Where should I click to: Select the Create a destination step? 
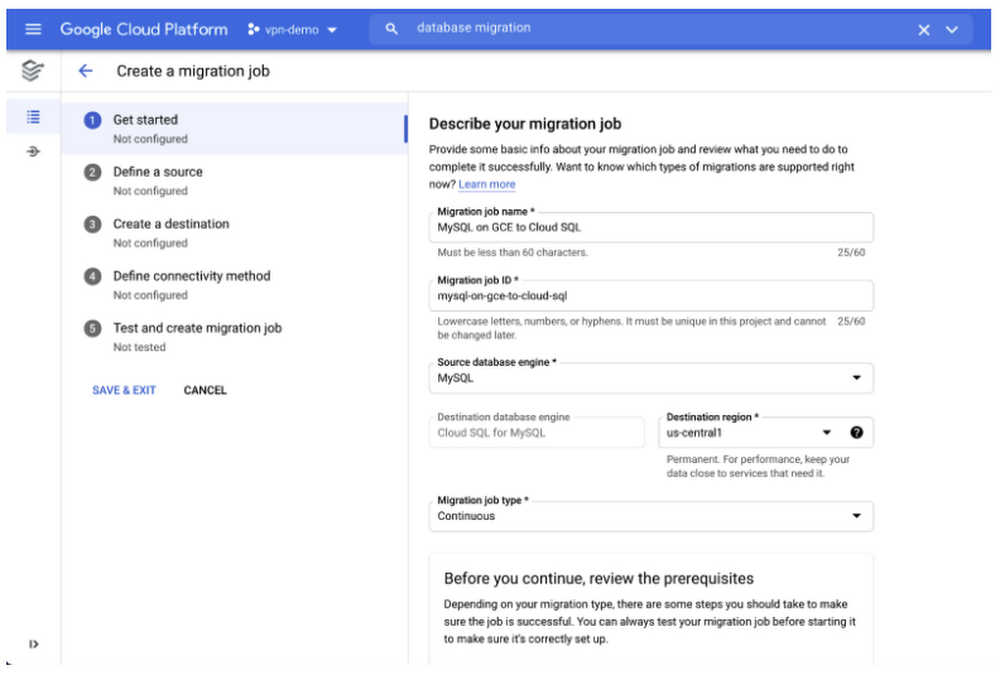233,233
